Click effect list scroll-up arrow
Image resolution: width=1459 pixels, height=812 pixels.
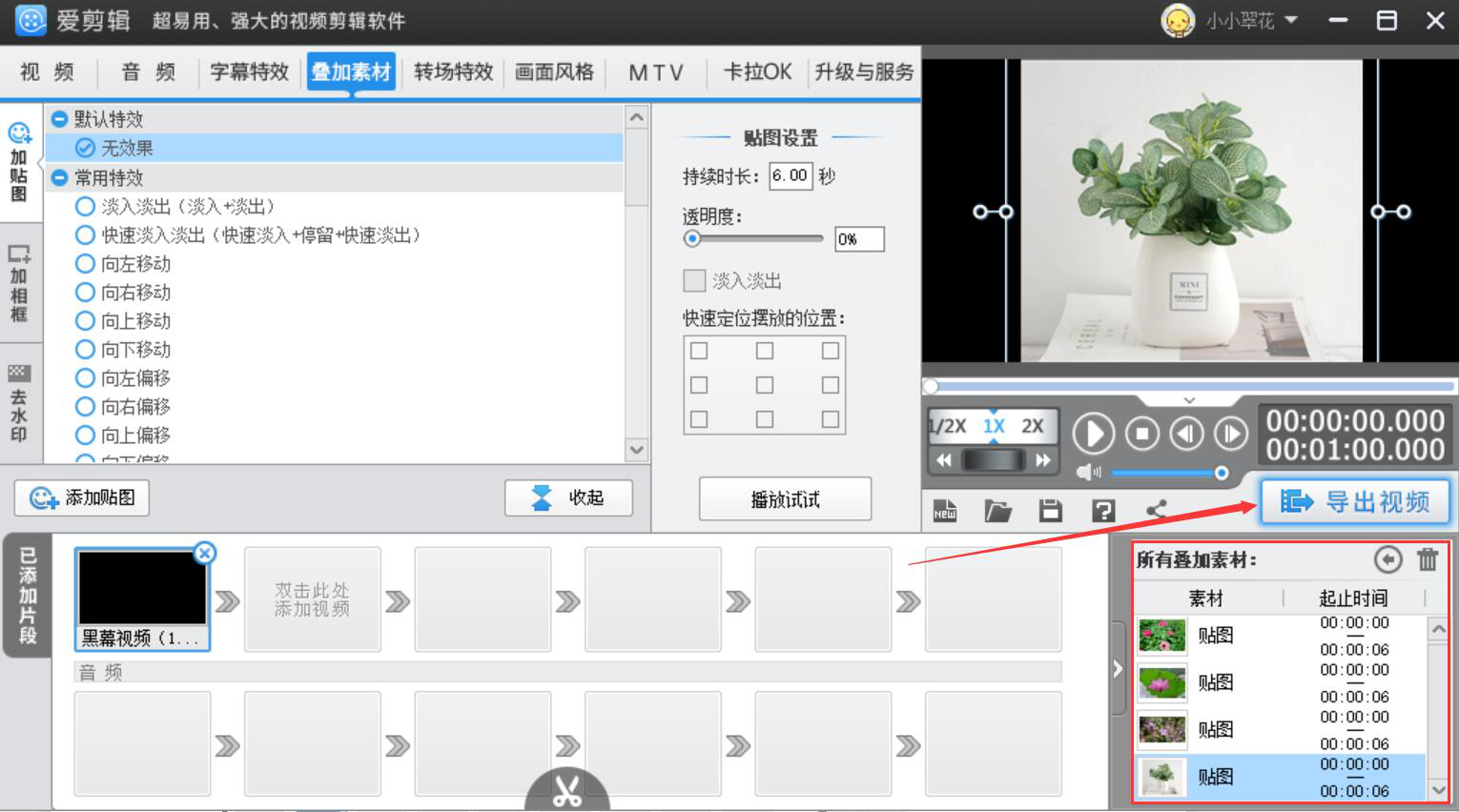click(x=636, y=117)
